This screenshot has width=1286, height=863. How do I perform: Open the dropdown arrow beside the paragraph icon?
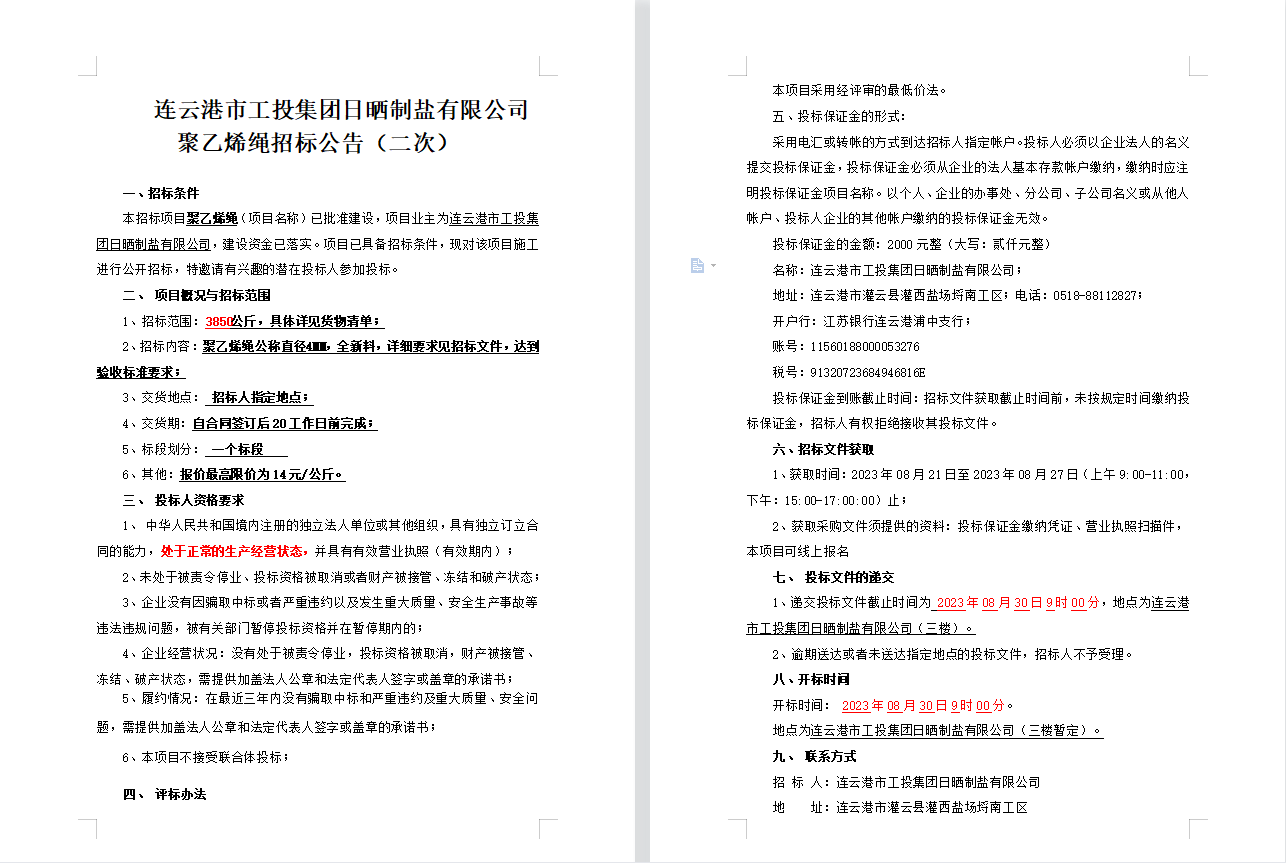(x=713, y=265)
